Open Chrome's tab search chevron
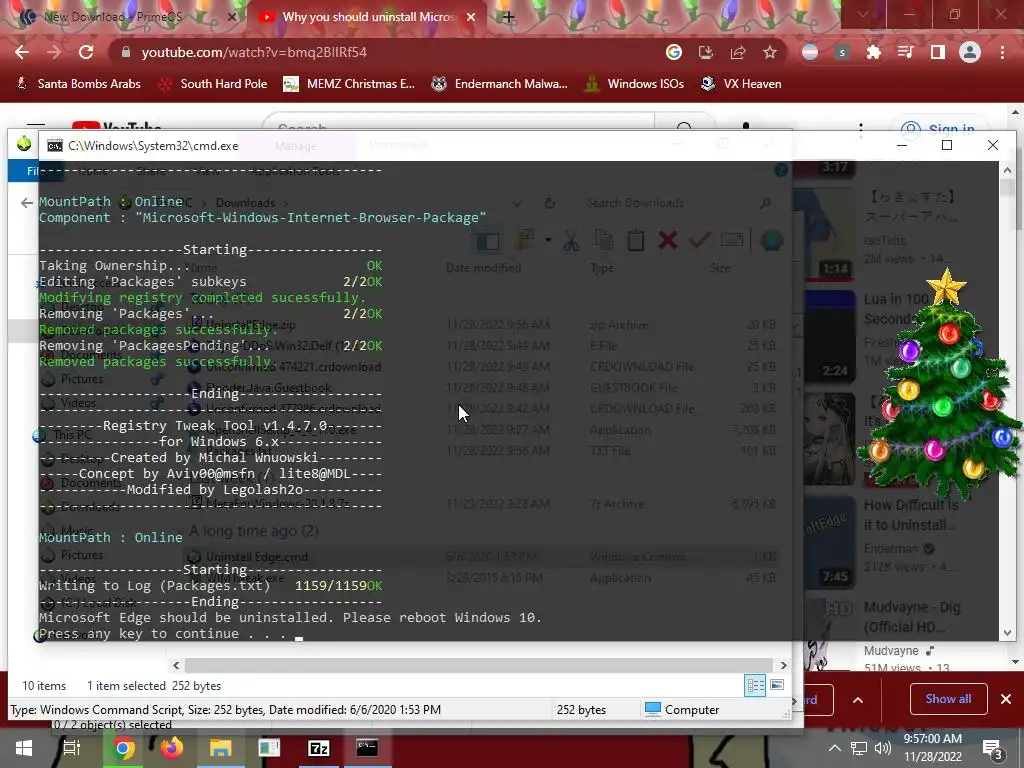The width and height of the screenshot is (1024, 768). click(x=863, y=14)
